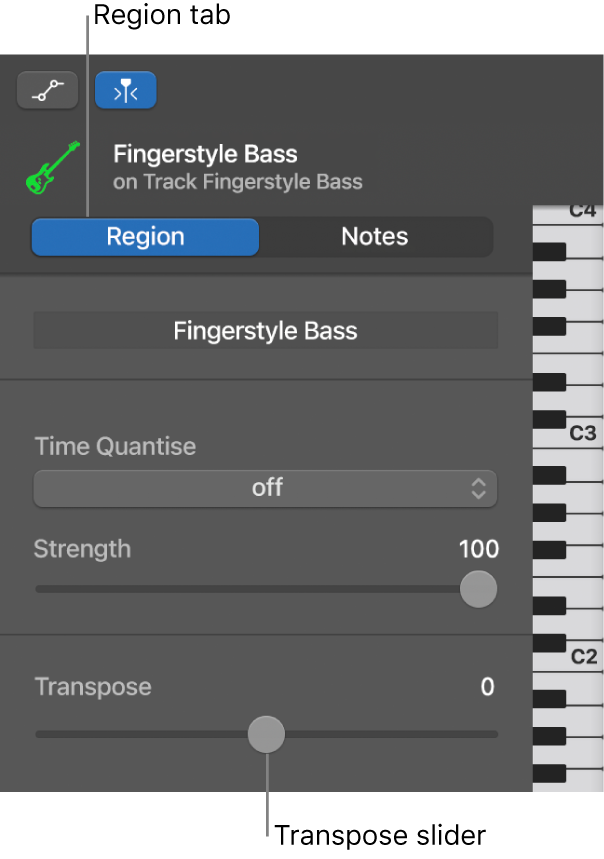Select the Region tab
This screenshot has height=859, width=604.
pos(144,236)
